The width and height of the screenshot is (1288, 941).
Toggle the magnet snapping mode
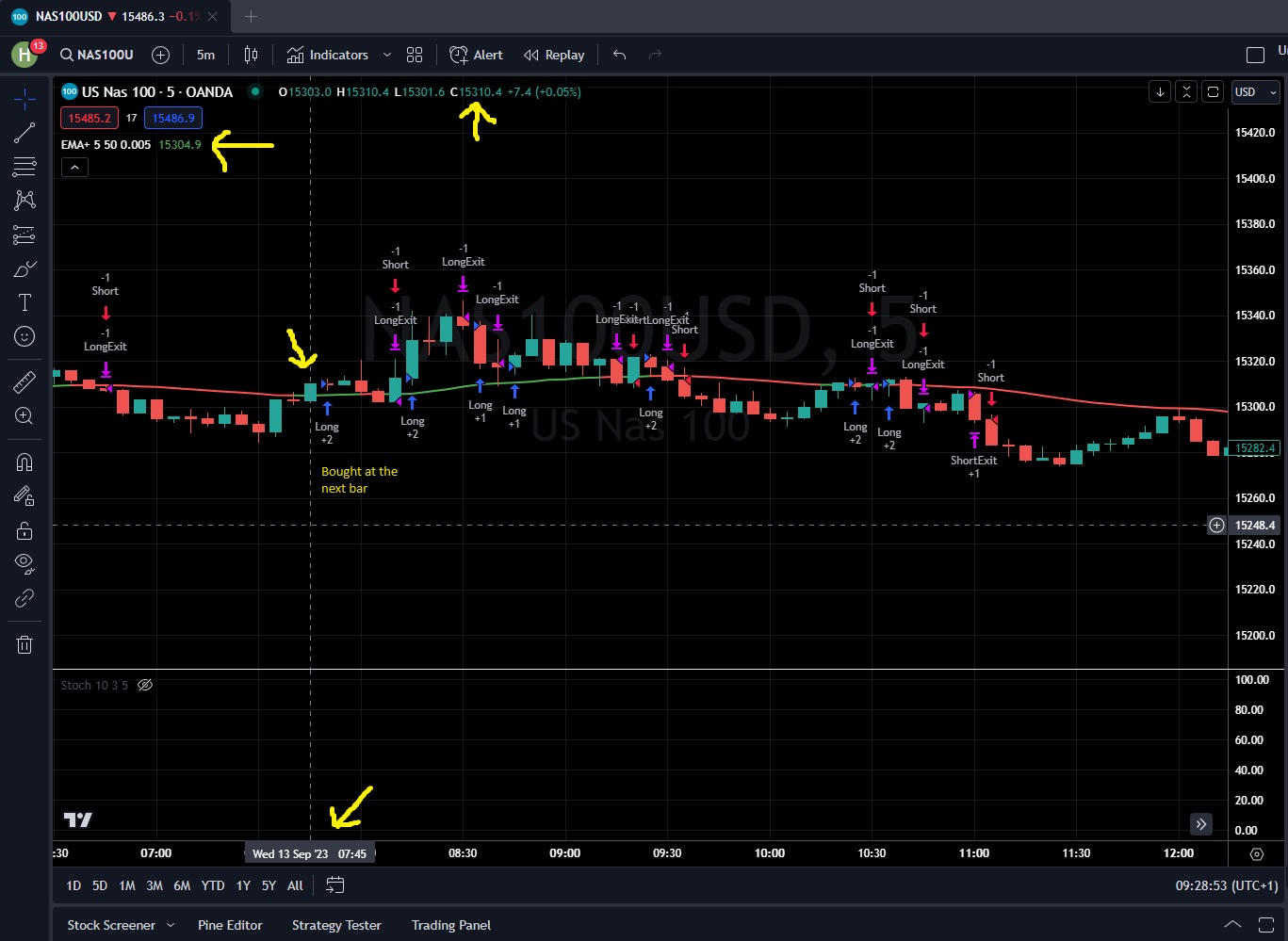[25, 462]
